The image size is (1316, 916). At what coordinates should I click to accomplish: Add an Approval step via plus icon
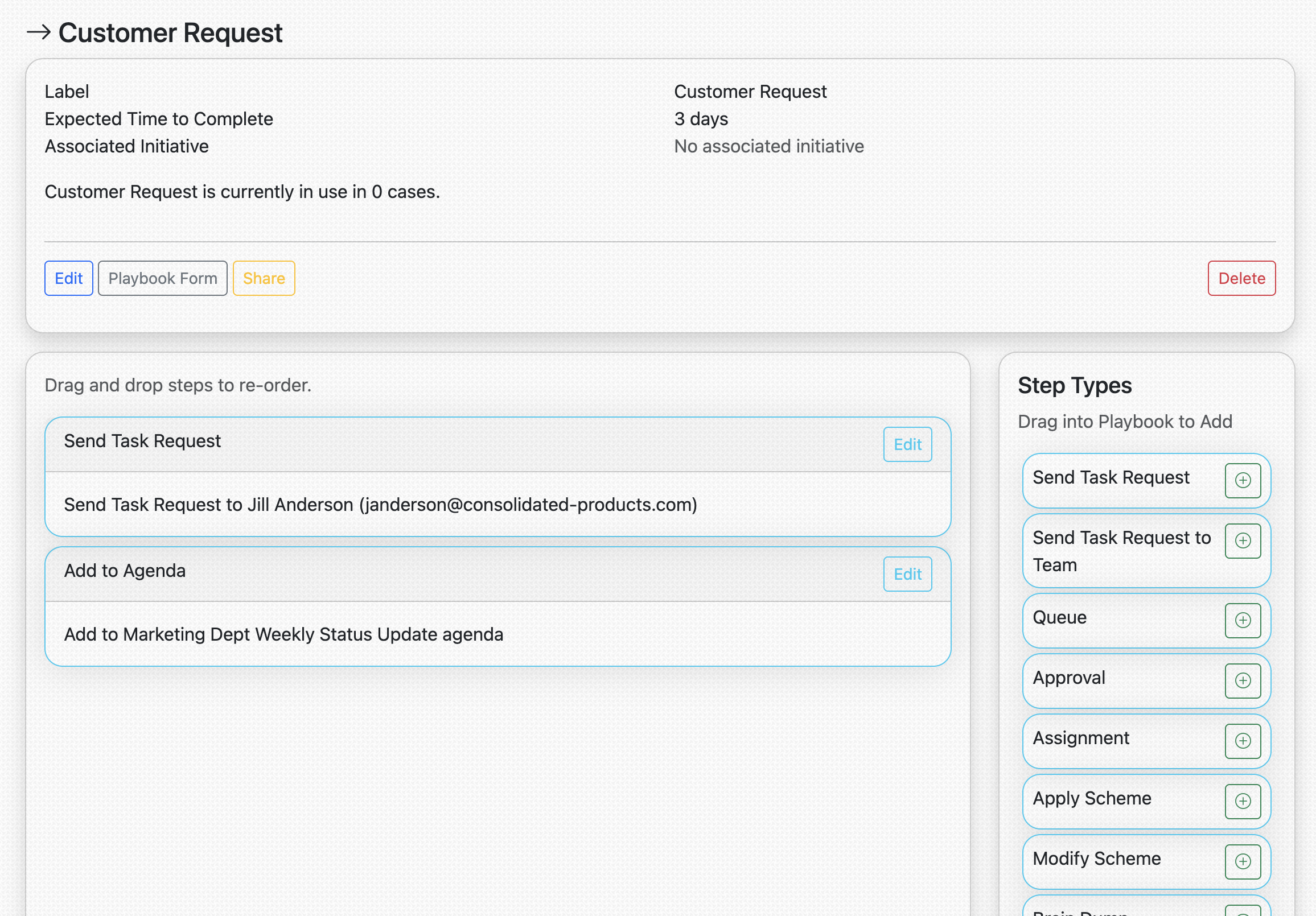(x=1242, y=680)
